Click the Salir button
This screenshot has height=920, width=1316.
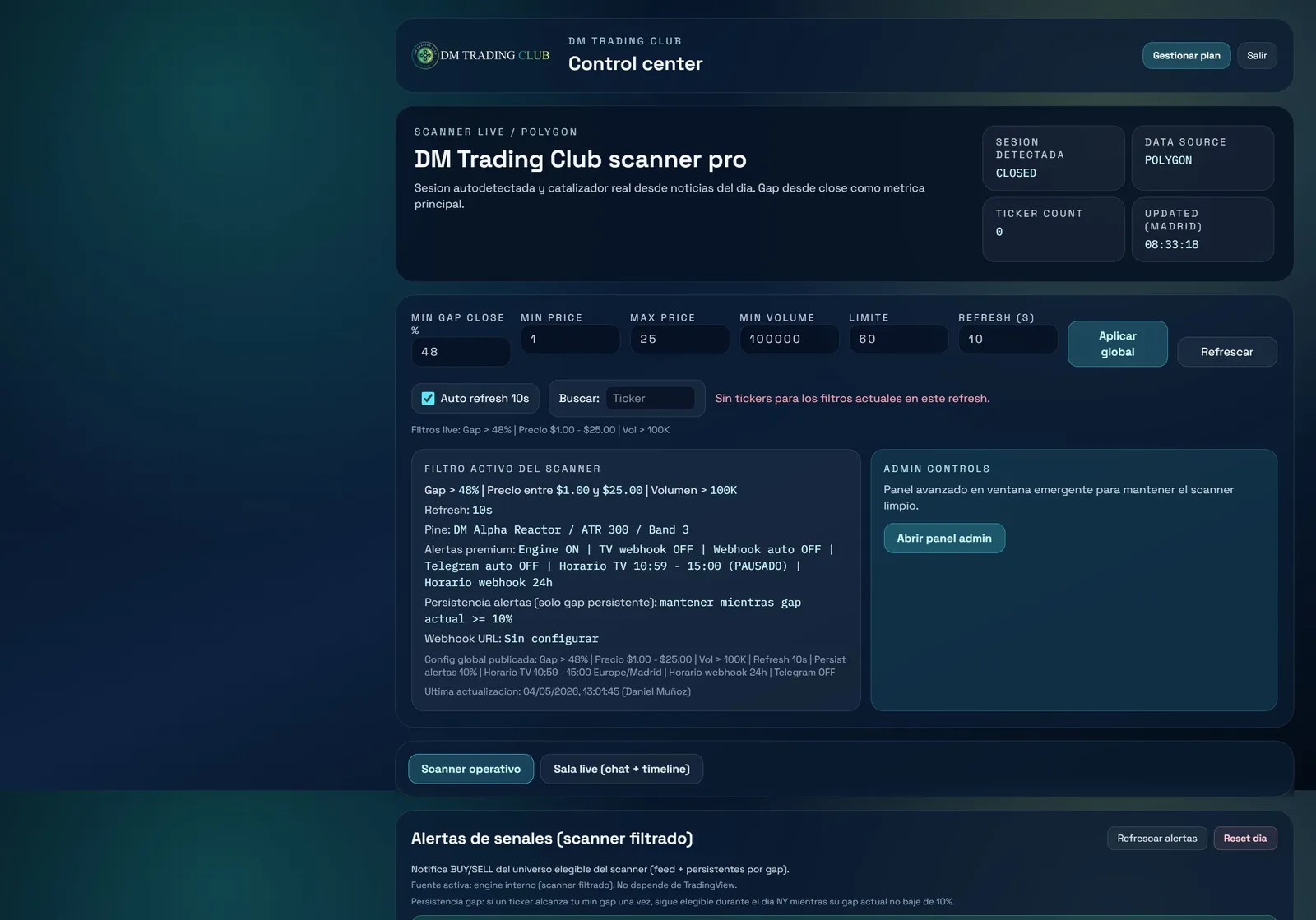1257,55
